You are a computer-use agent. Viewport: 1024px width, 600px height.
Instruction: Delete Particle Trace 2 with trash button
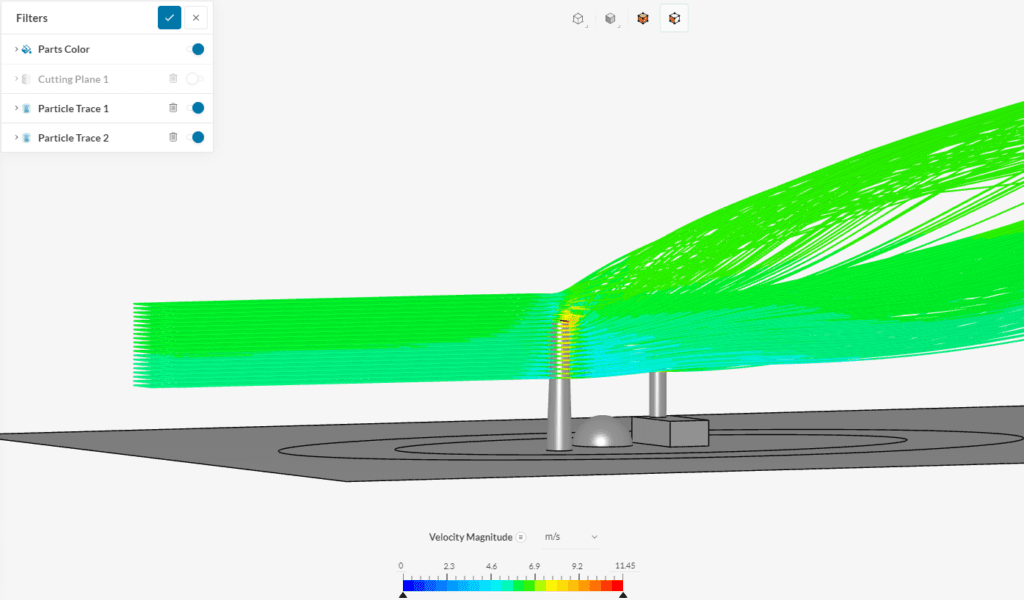pyautogui.click(x=172, y=137)
